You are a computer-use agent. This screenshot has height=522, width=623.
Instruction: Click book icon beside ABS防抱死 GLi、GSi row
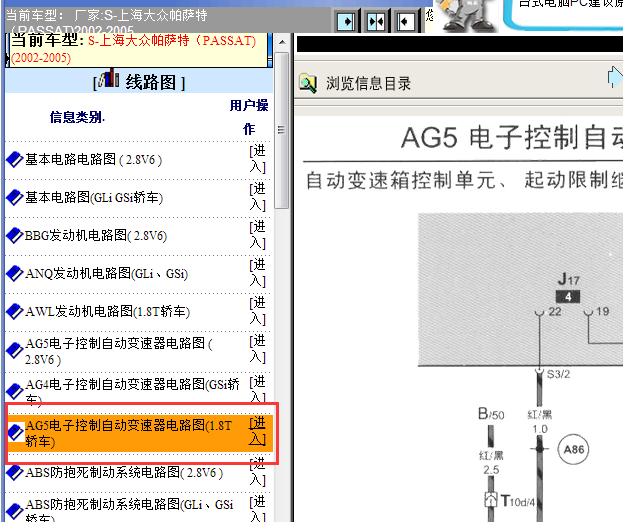tap(15, 511)
